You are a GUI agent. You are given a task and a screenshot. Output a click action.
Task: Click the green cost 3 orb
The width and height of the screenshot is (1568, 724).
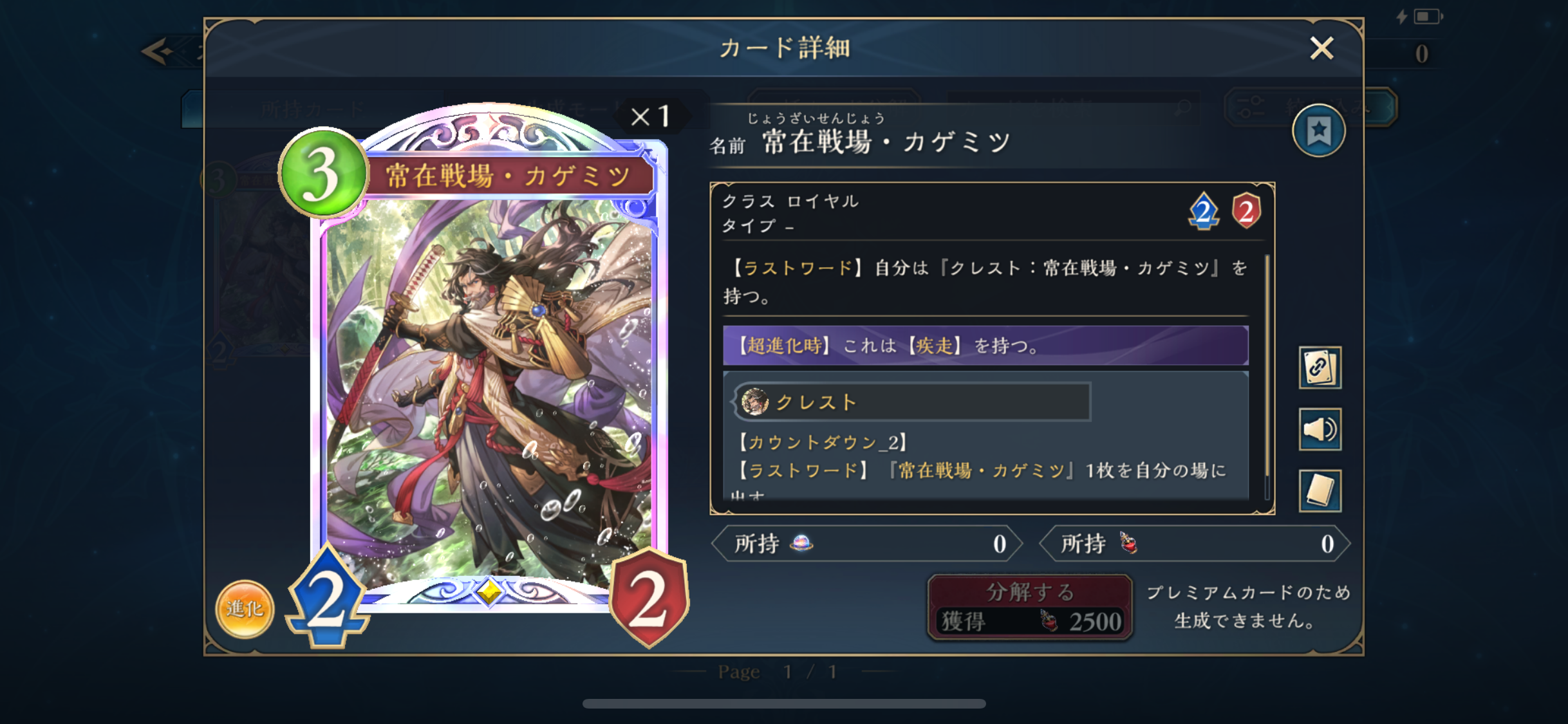tap(323, 173)
